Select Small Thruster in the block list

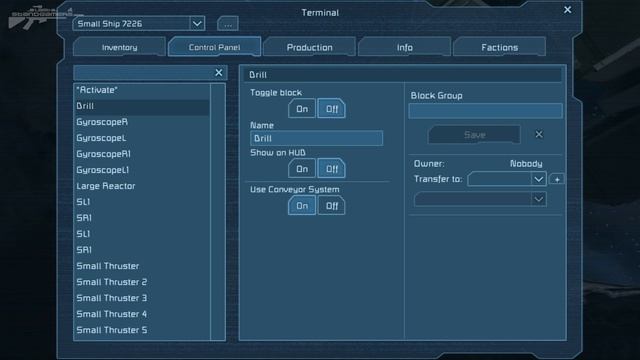coord(142,266)
